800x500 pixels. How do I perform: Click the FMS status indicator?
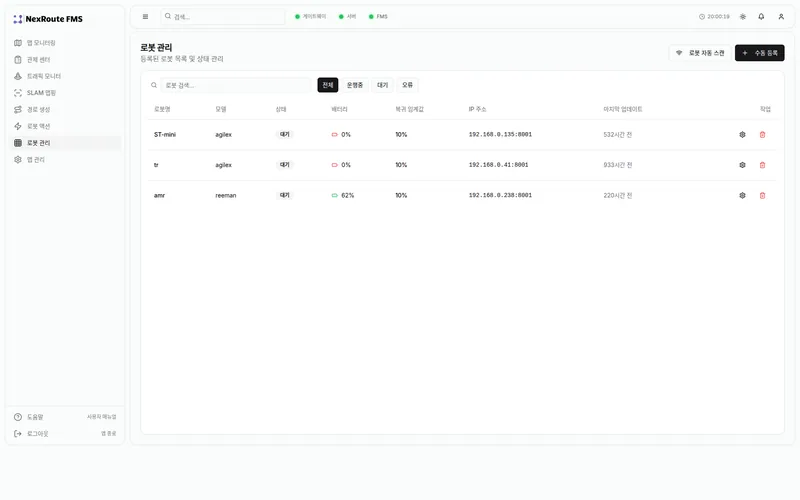[x=378, y=16]
